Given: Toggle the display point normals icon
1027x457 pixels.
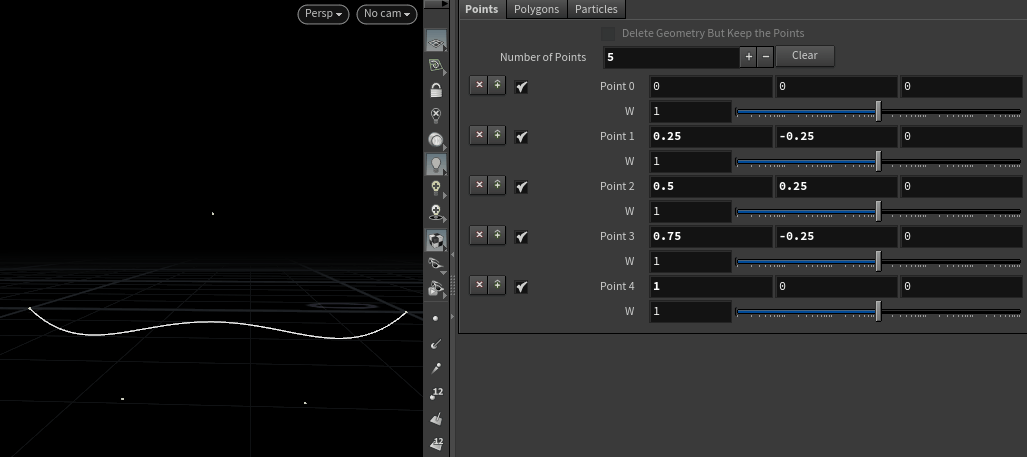Looking at the screenshot, I should (436, 344).
